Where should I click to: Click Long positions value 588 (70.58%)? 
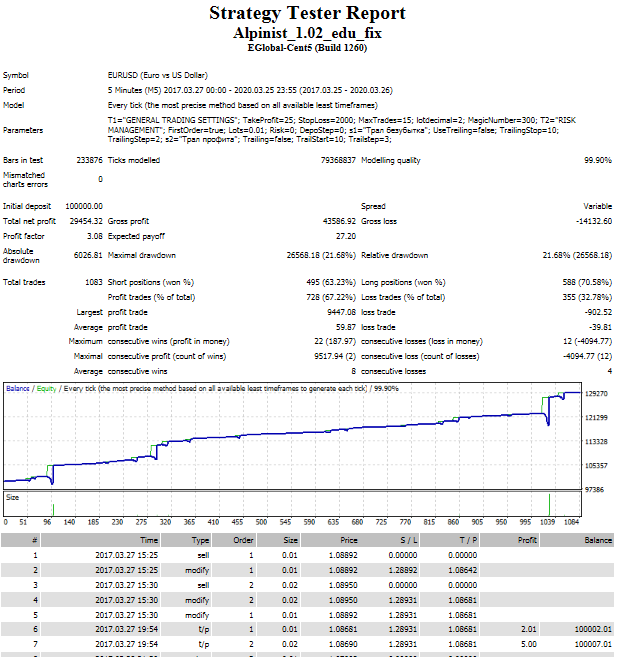(587, 283)
